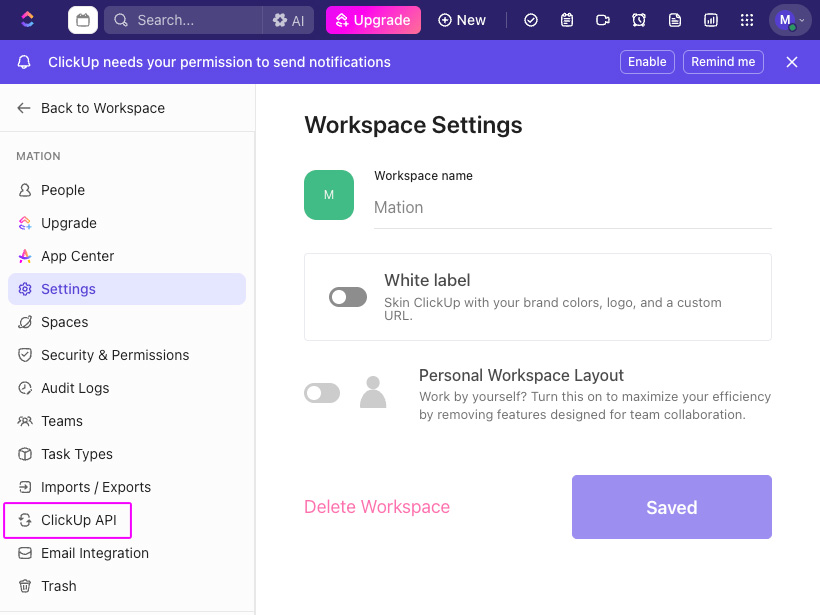820x615 pixels.
Task: Open the dashboard chart icon
Action: (711, 20)
